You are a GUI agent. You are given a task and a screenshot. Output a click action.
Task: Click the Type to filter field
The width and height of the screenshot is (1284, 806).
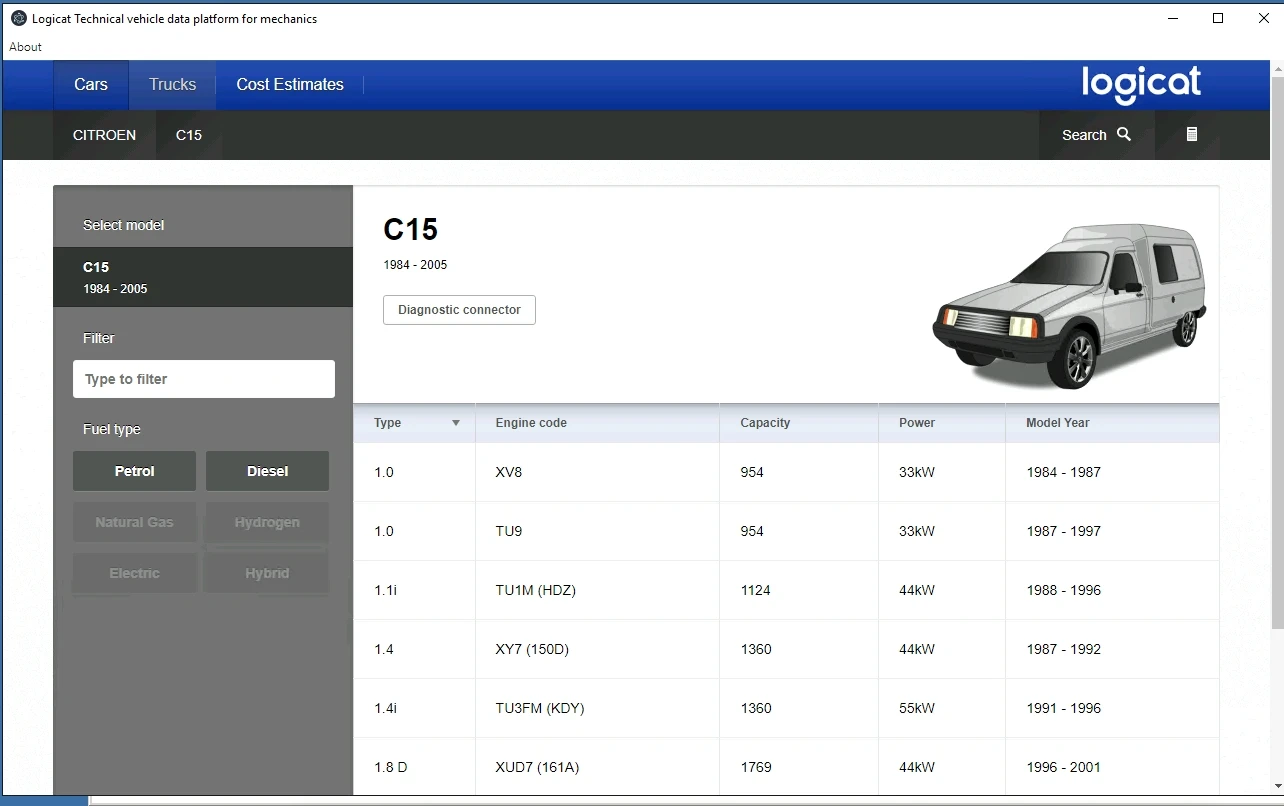pyautogui.click(x=204, y=379)
